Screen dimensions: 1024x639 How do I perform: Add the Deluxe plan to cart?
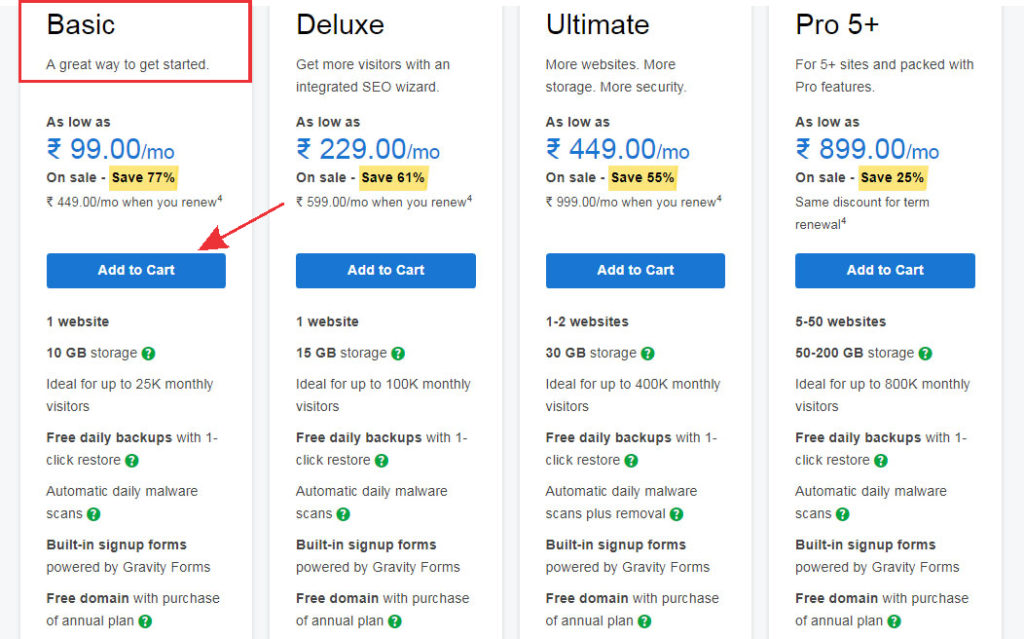click(x=385, y=270)
